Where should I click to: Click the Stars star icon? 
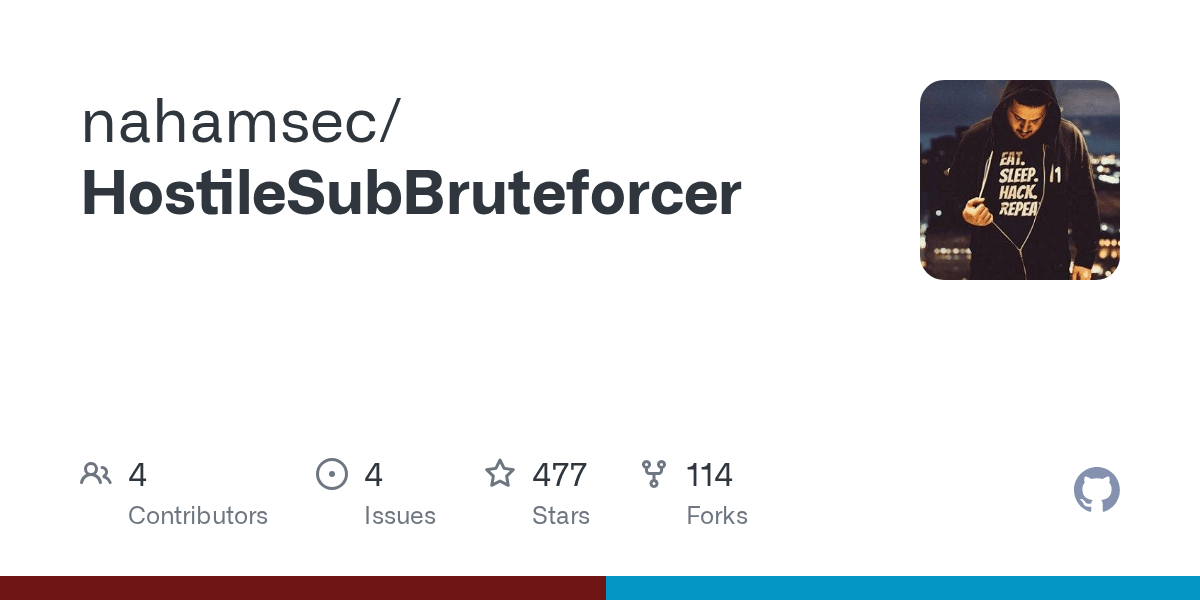pos(500,474)
